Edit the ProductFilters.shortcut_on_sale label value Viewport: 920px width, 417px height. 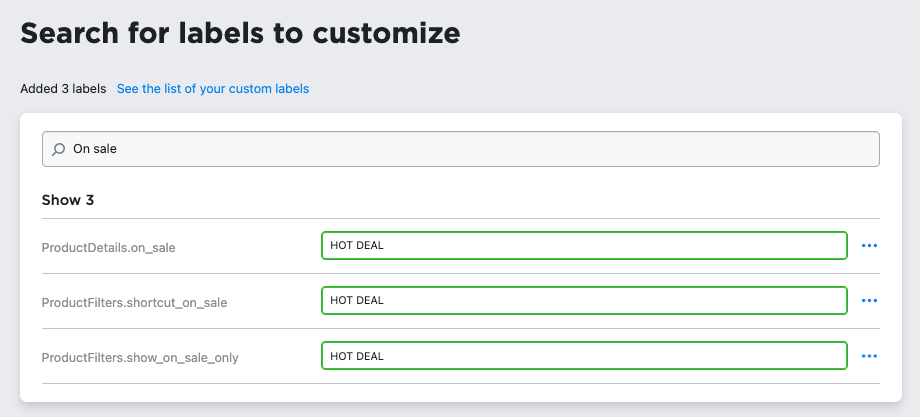(584, 301)
